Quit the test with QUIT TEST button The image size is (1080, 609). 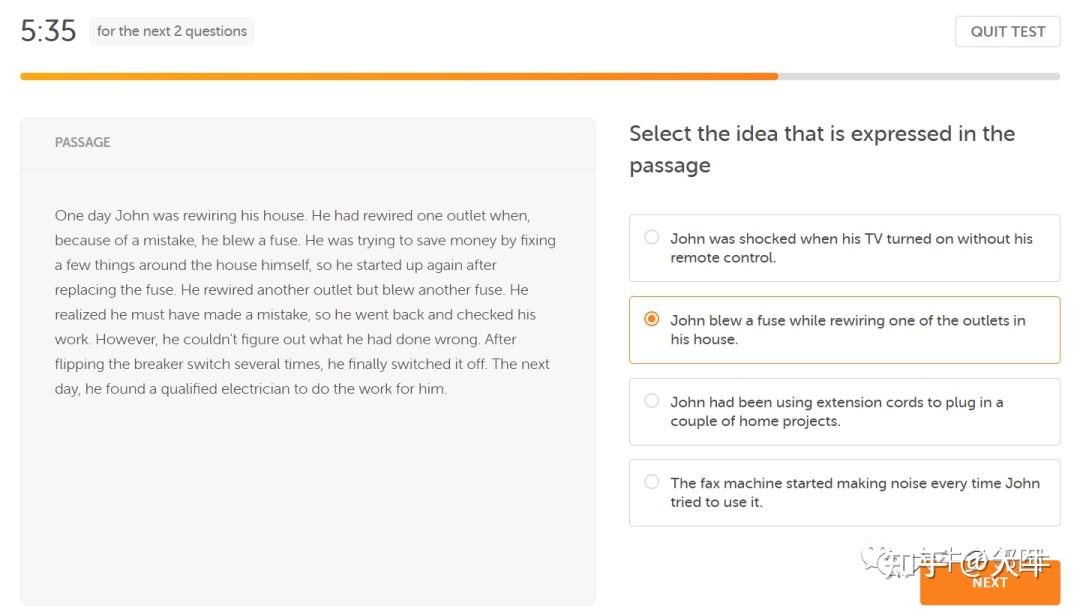1008,32
